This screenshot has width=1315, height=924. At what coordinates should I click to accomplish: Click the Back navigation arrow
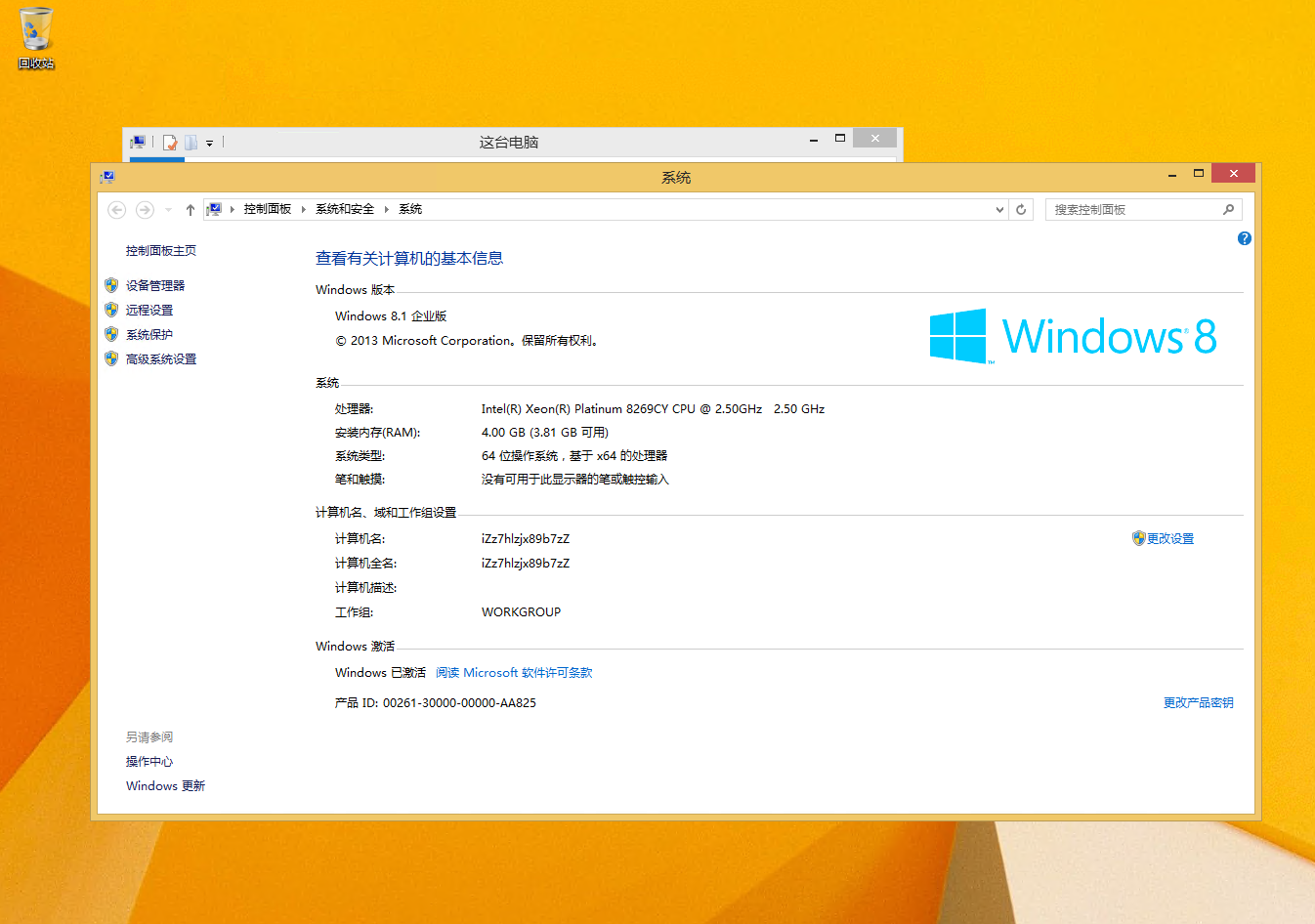(116, 210)
